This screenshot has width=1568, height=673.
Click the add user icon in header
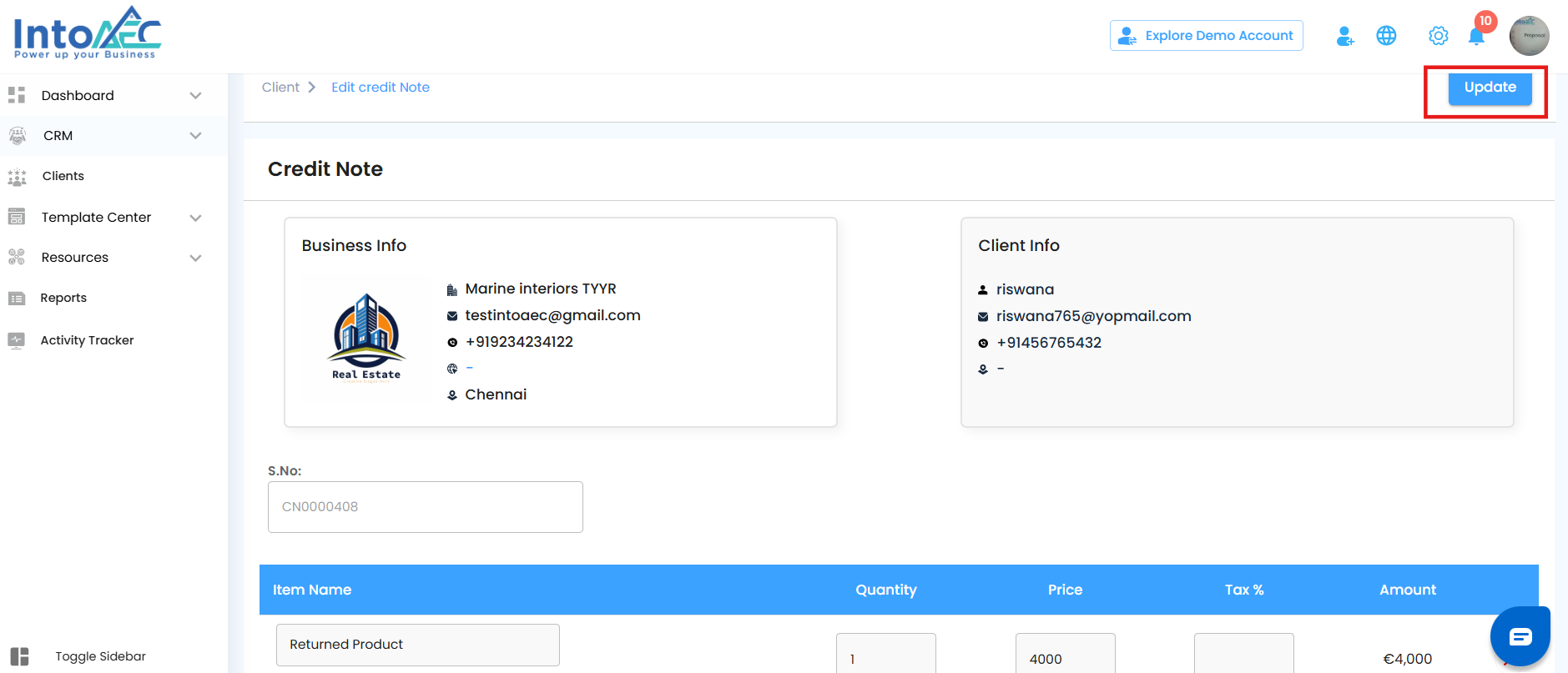click(1344, 36)
